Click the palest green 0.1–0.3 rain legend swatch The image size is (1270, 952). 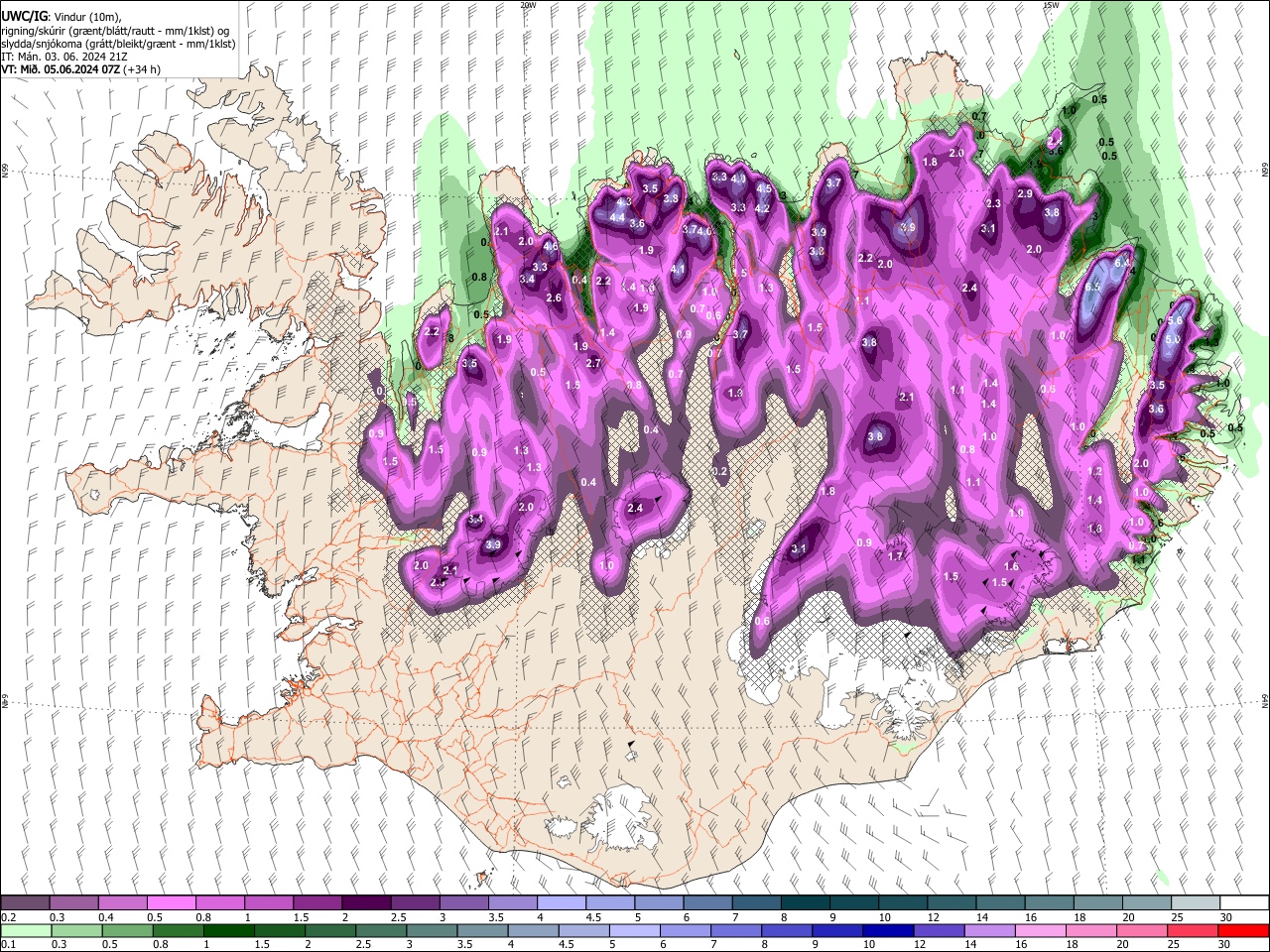point(25,930)
